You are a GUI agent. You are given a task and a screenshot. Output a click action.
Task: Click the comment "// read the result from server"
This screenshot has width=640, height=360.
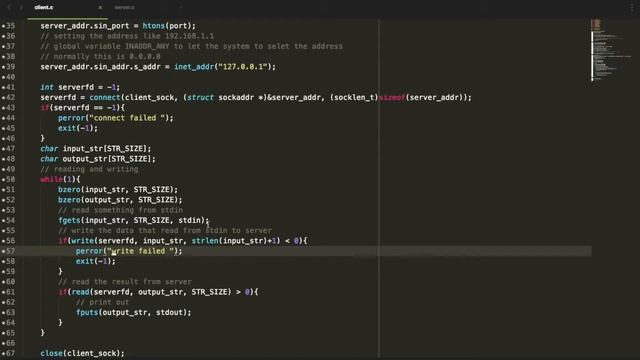coord(125,282)
